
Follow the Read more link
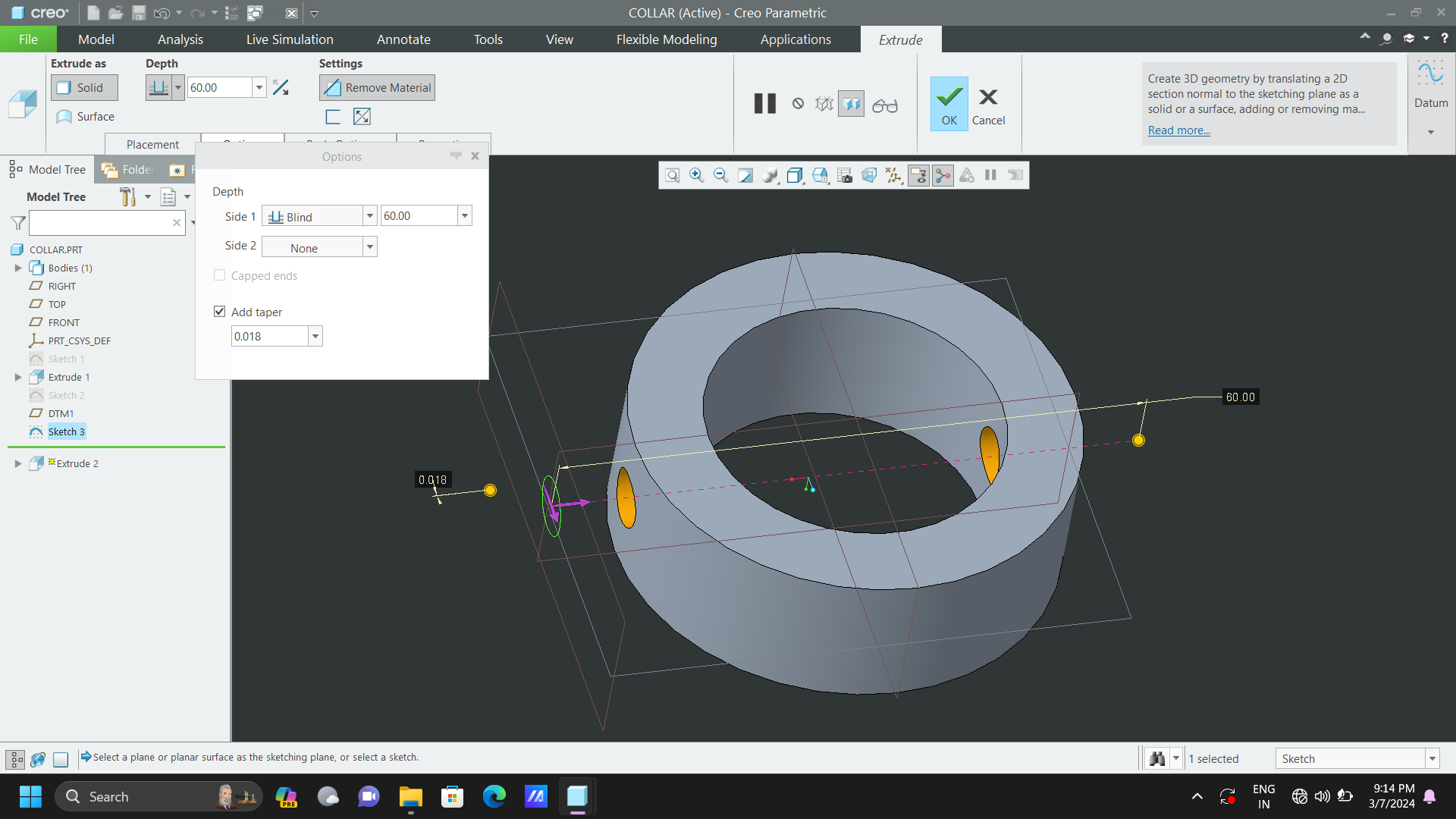pyautogui.click(x=1178, y=130)
